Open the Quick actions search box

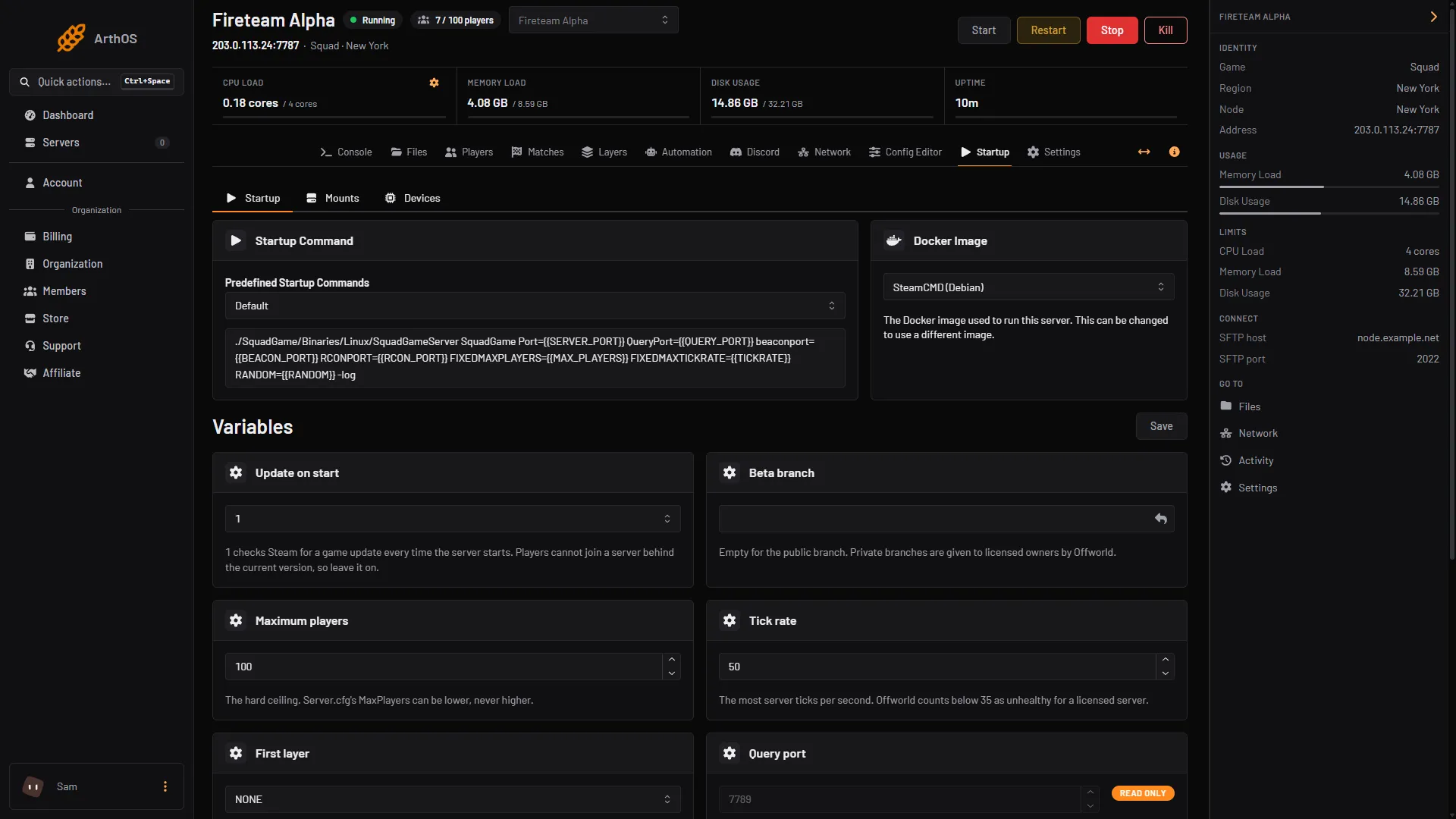(96, 81)
